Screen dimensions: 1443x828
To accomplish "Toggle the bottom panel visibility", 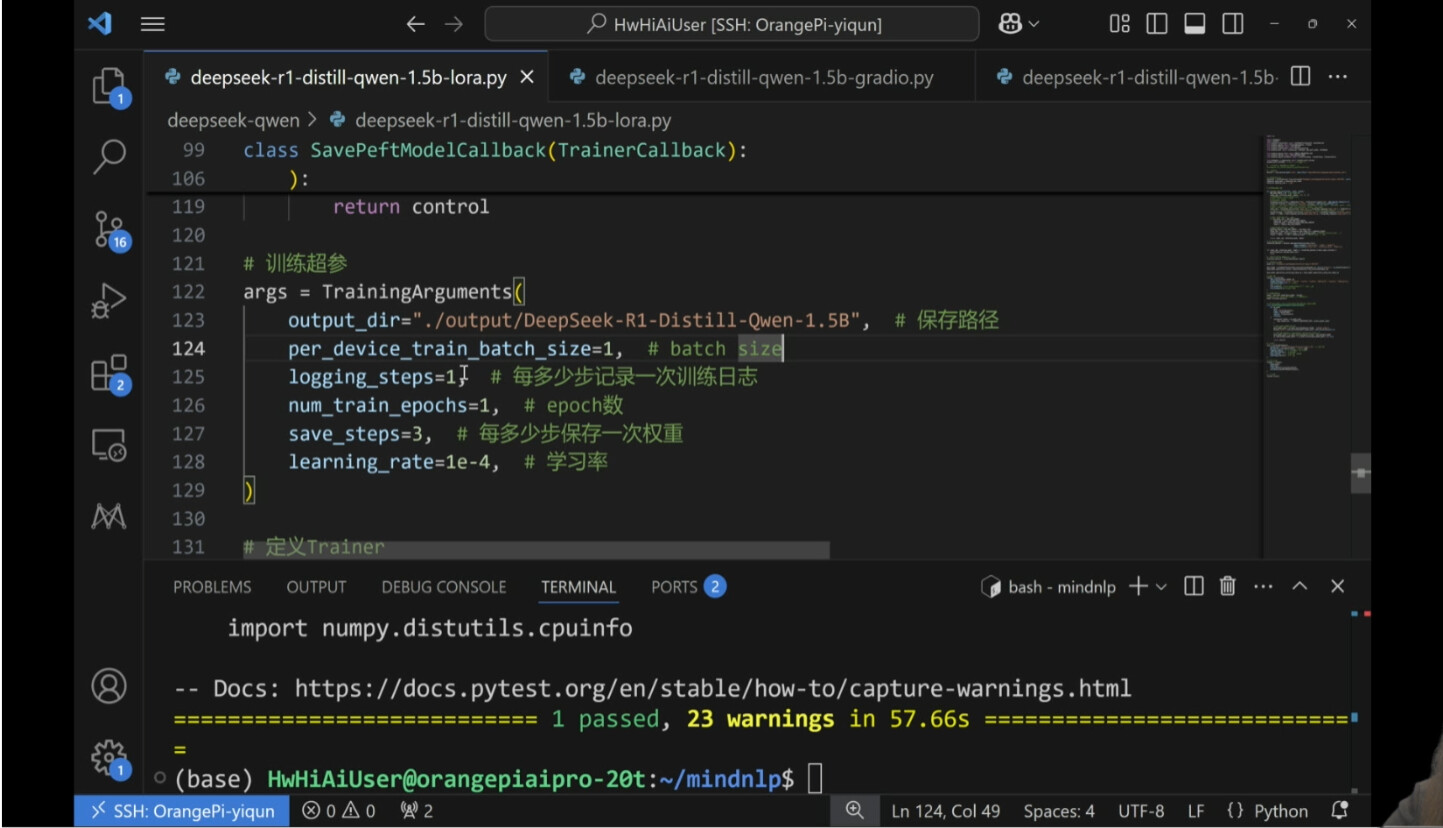I will click(x=1195, y=24).
